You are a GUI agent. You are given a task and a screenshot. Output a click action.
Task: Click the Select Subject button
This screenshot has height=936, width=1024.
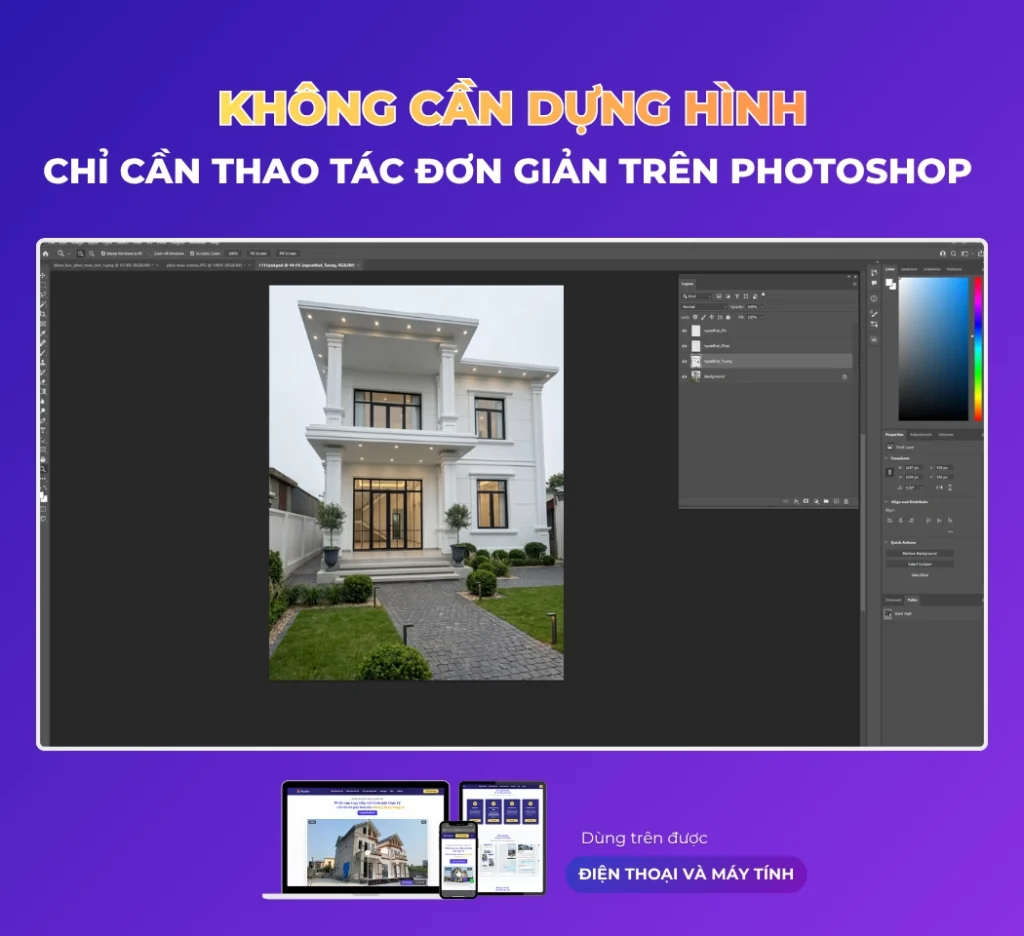[919, 564]
